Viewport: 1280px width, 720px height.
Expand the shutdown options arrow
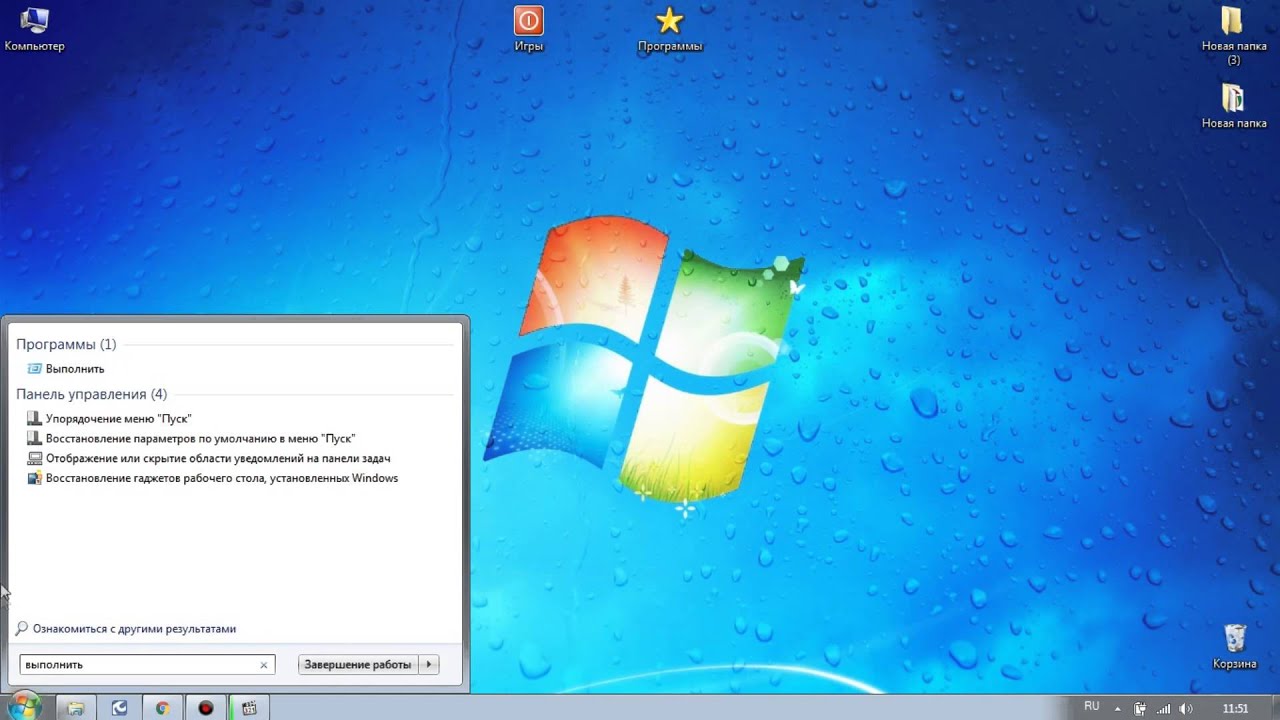point(429,665)
